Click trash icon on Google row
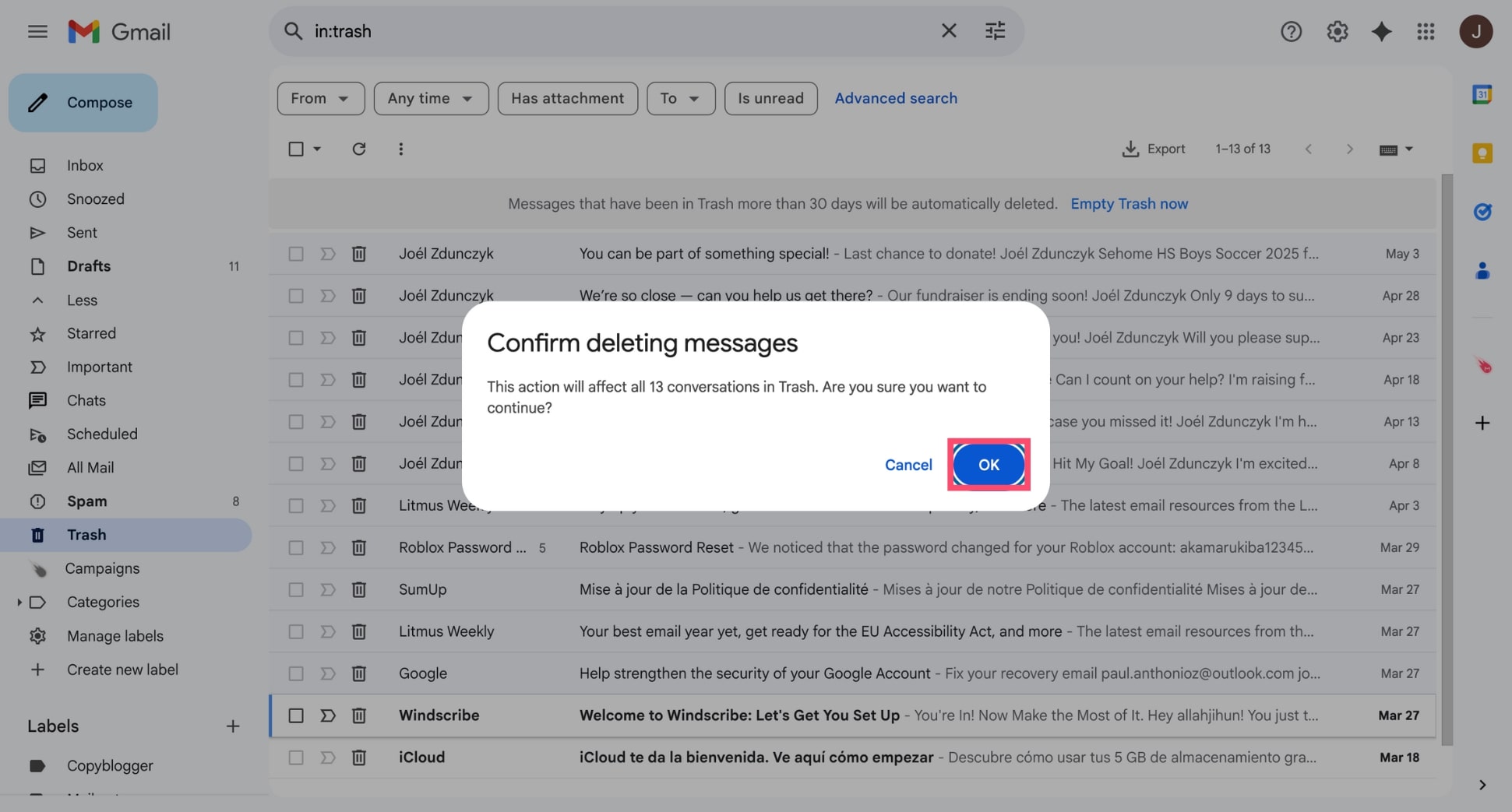The image size is (1512, 812). coord(358,673)
